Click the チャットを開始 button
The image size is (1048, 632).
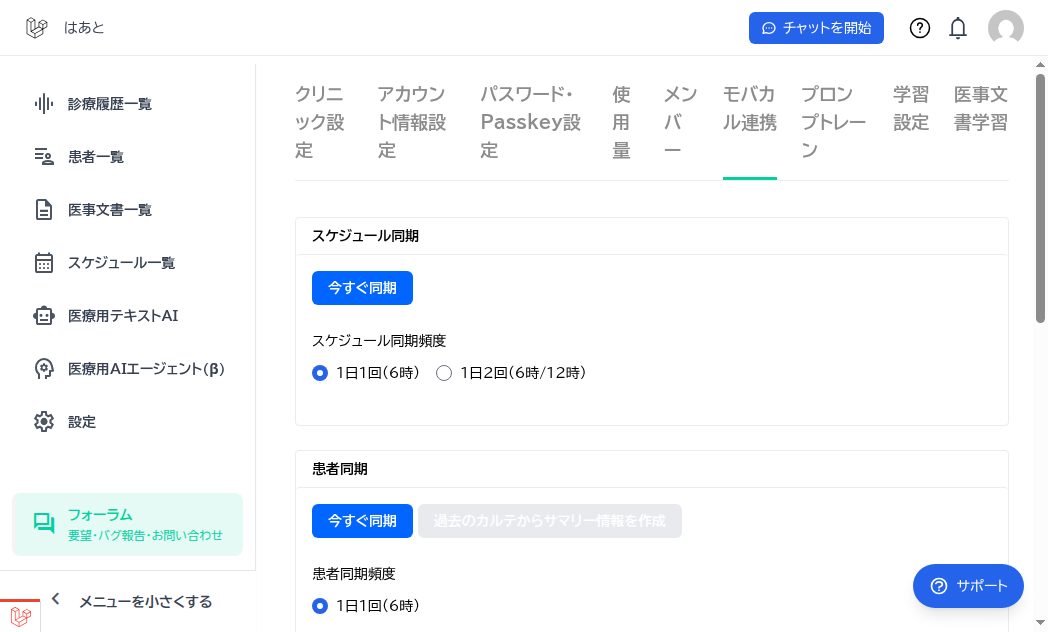816,28
